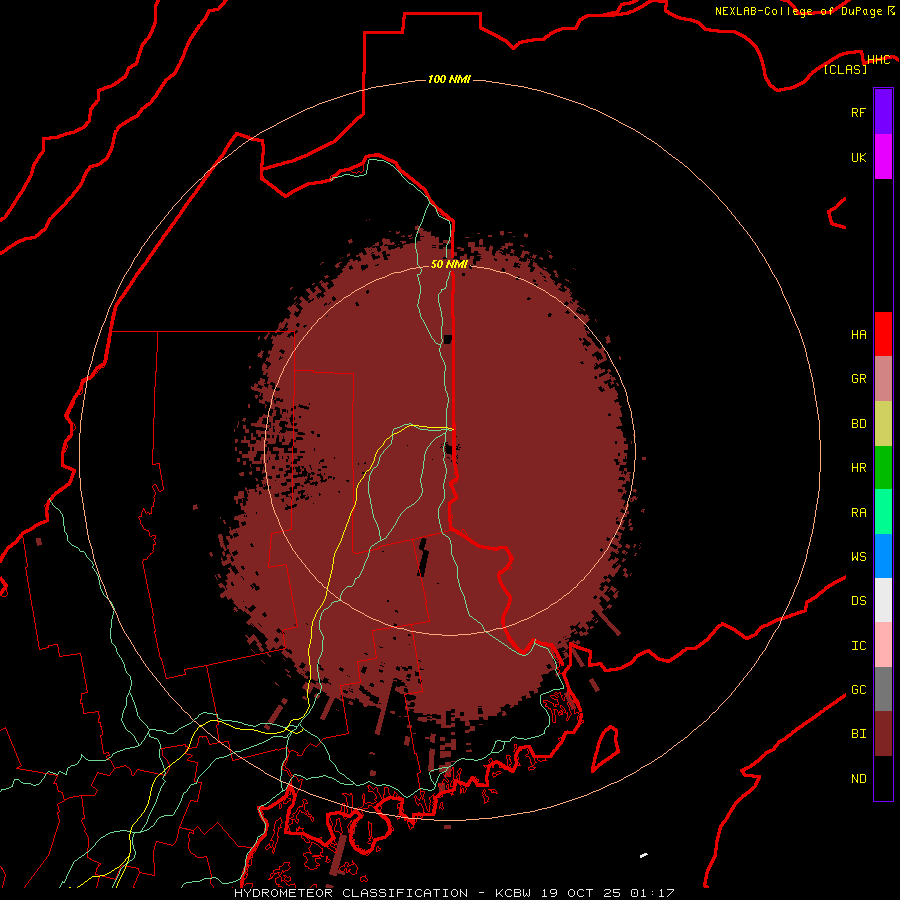The image size is (900, 900).
Task: Select the "HA" legend label
Action: (858, 335)
